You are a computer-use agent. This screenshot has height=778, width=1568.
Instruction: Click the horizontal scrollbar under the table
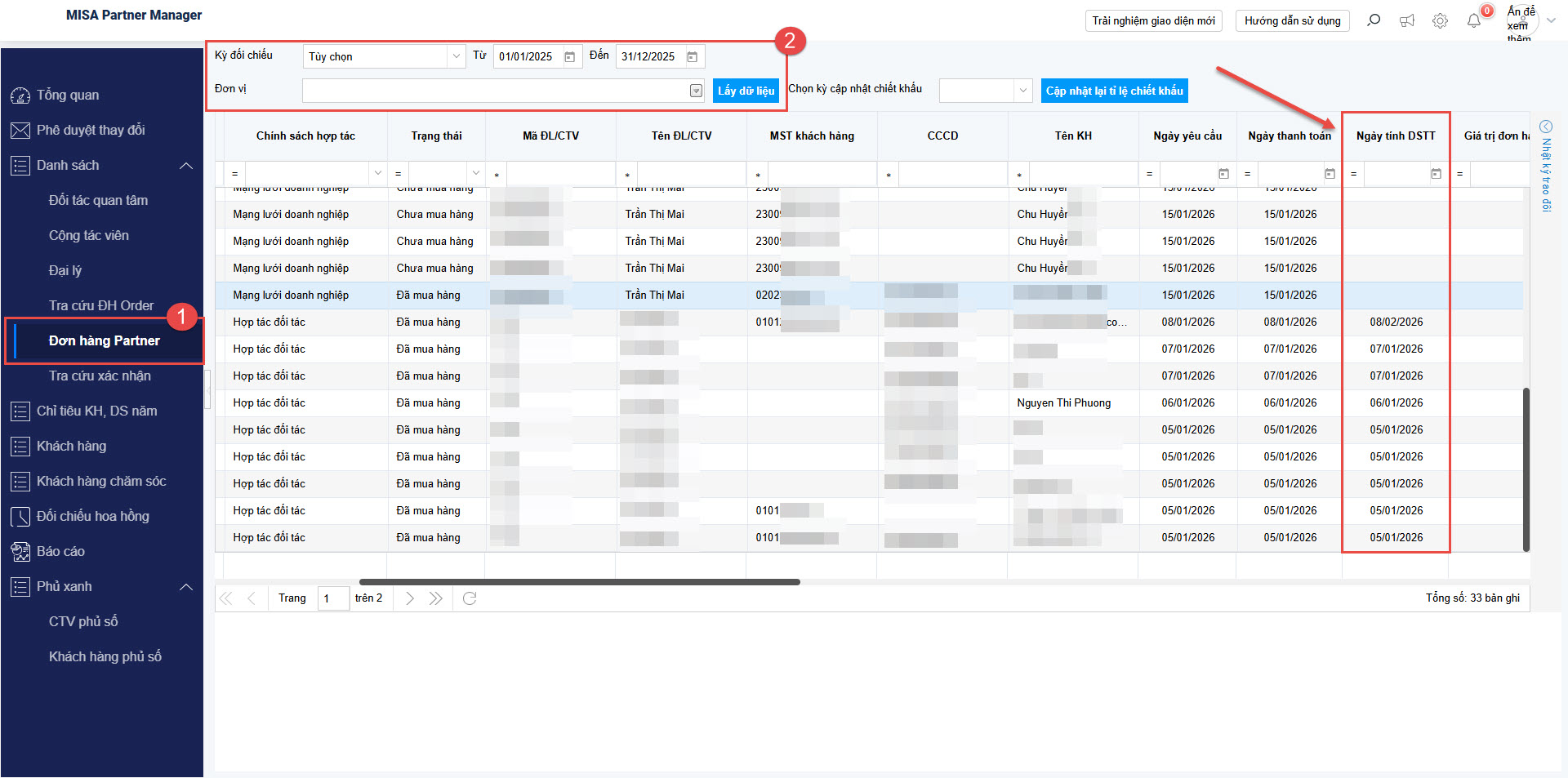[x=580, y=582]
